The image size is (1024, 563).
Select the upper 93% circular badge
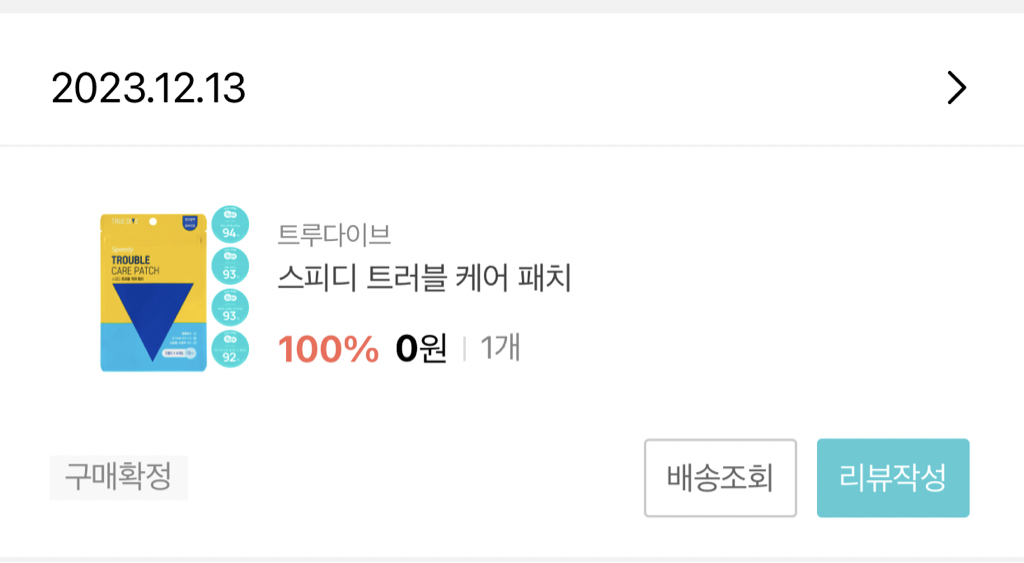(x=231, y=267)
